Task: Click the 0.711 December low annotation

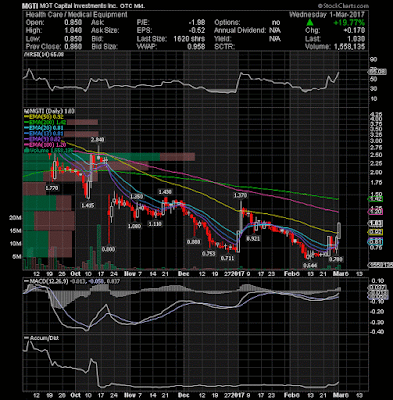Action: [227, 258]
